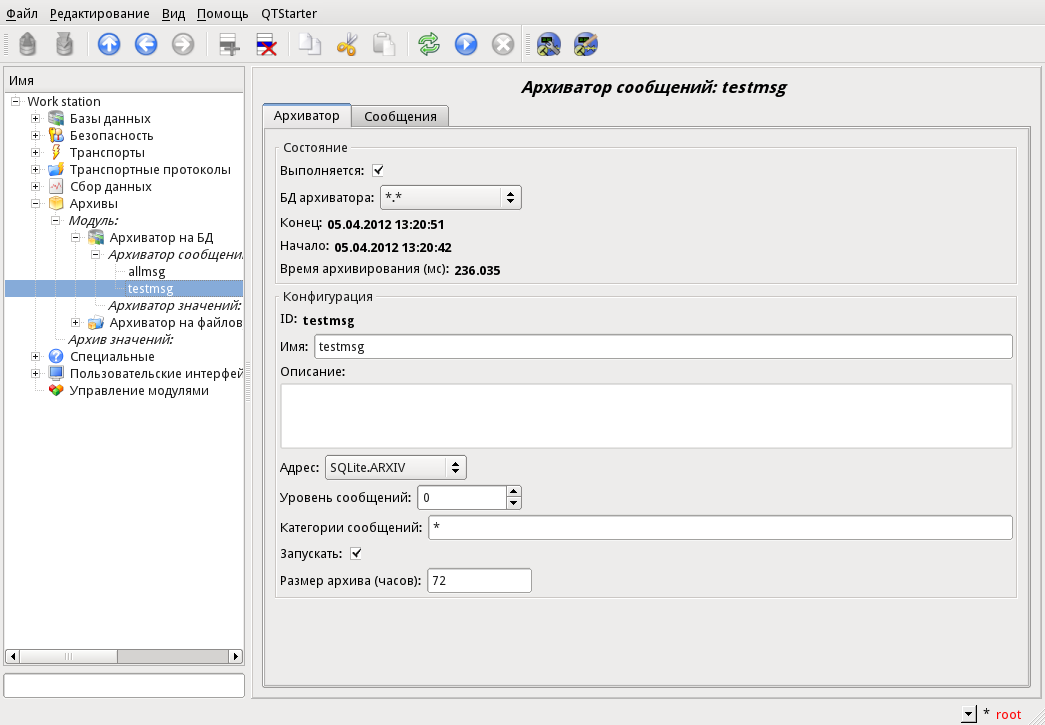
Task: Open the Адрес SQLite.ARXIV dropdown
Action: (396, 467)
